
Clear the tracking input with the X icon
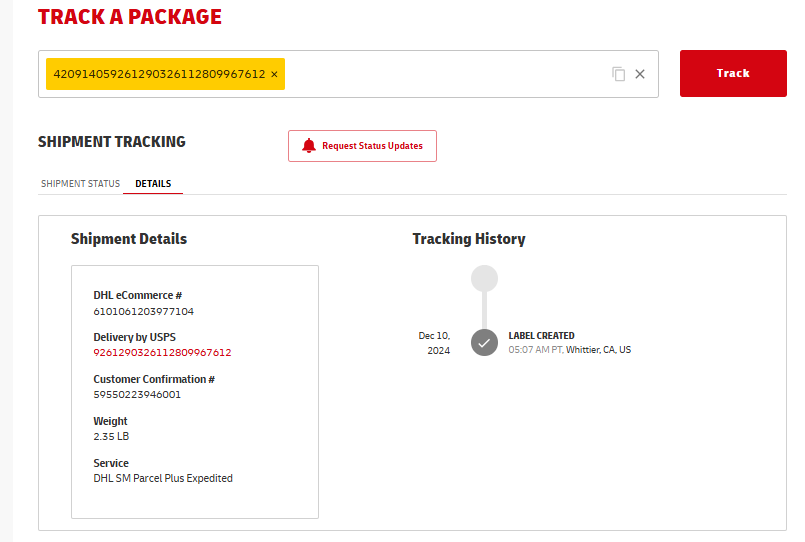(x=640, y=74)
